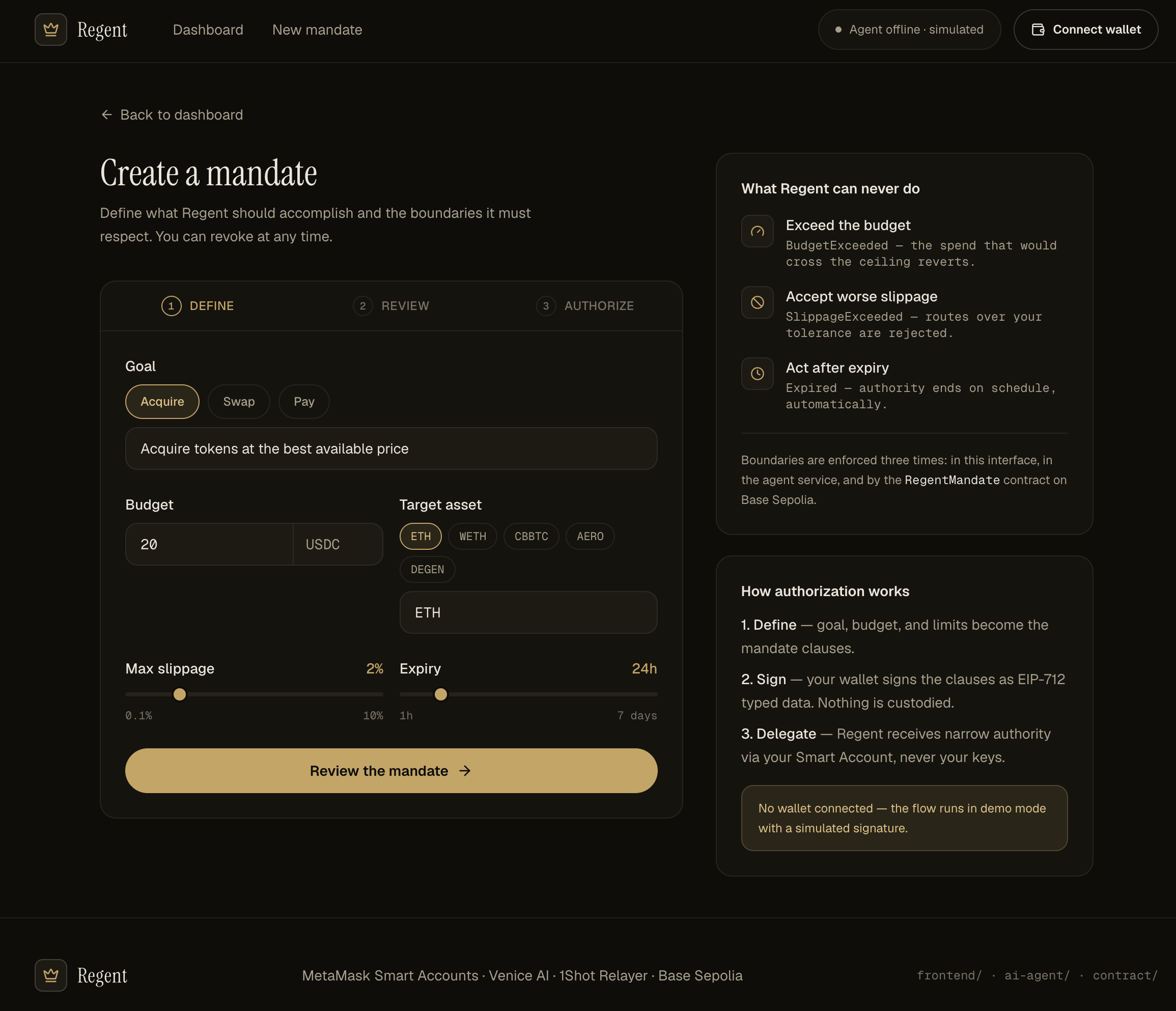Click the Regent wordmark in footer
This screenshot has height=1011, width=1176.
pos(102,975)
